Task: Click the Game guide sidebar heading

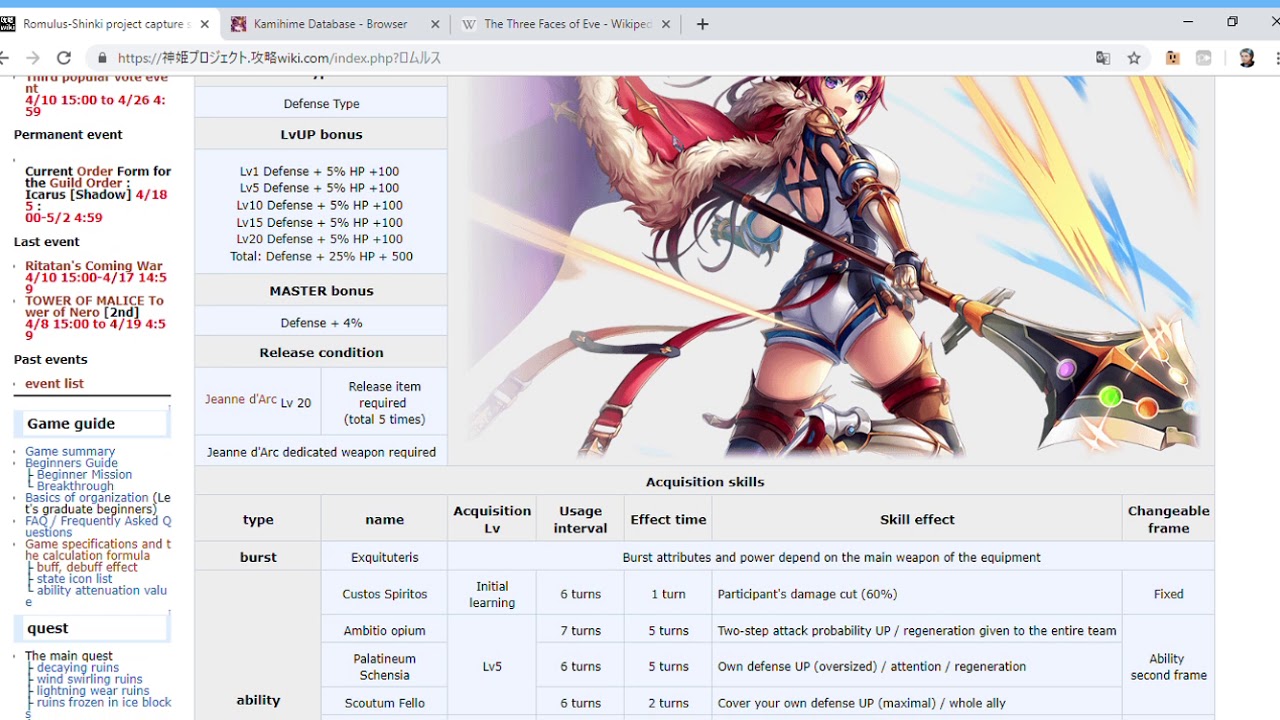Action: 92,424
